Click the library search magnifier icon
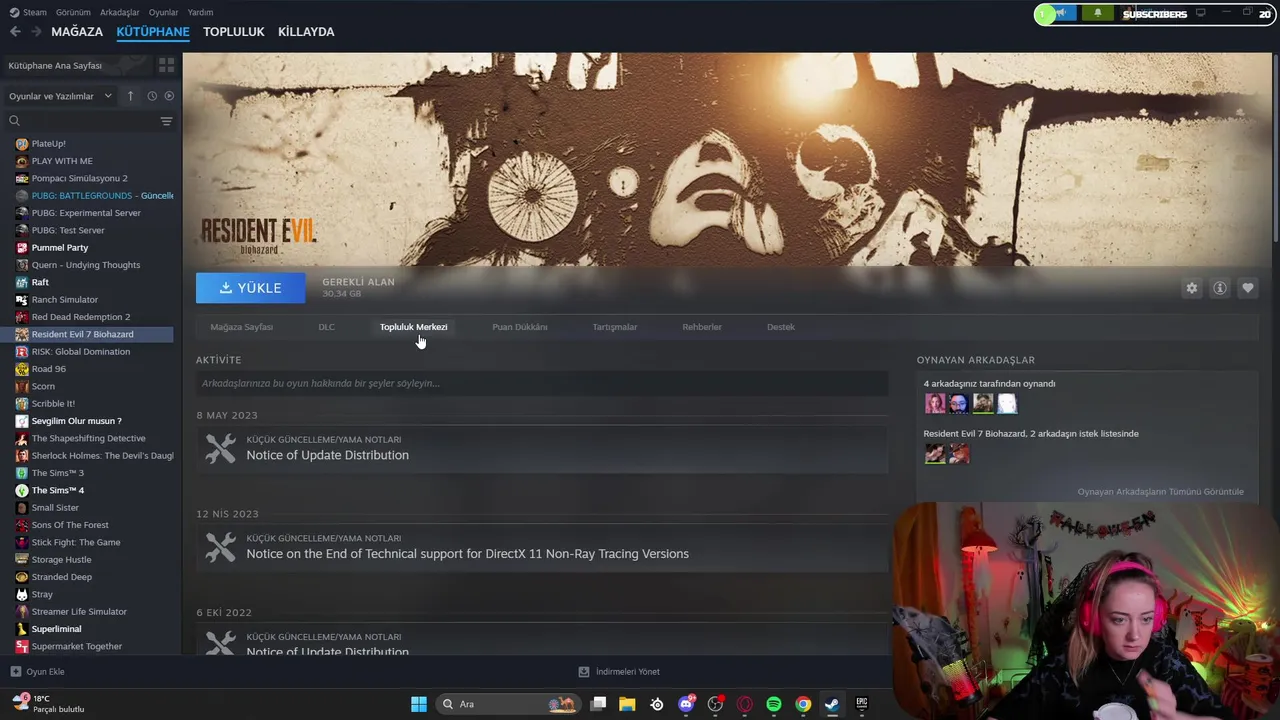Image resolution: width=1280 pixels, height=720 pixels. click(14, 121)
